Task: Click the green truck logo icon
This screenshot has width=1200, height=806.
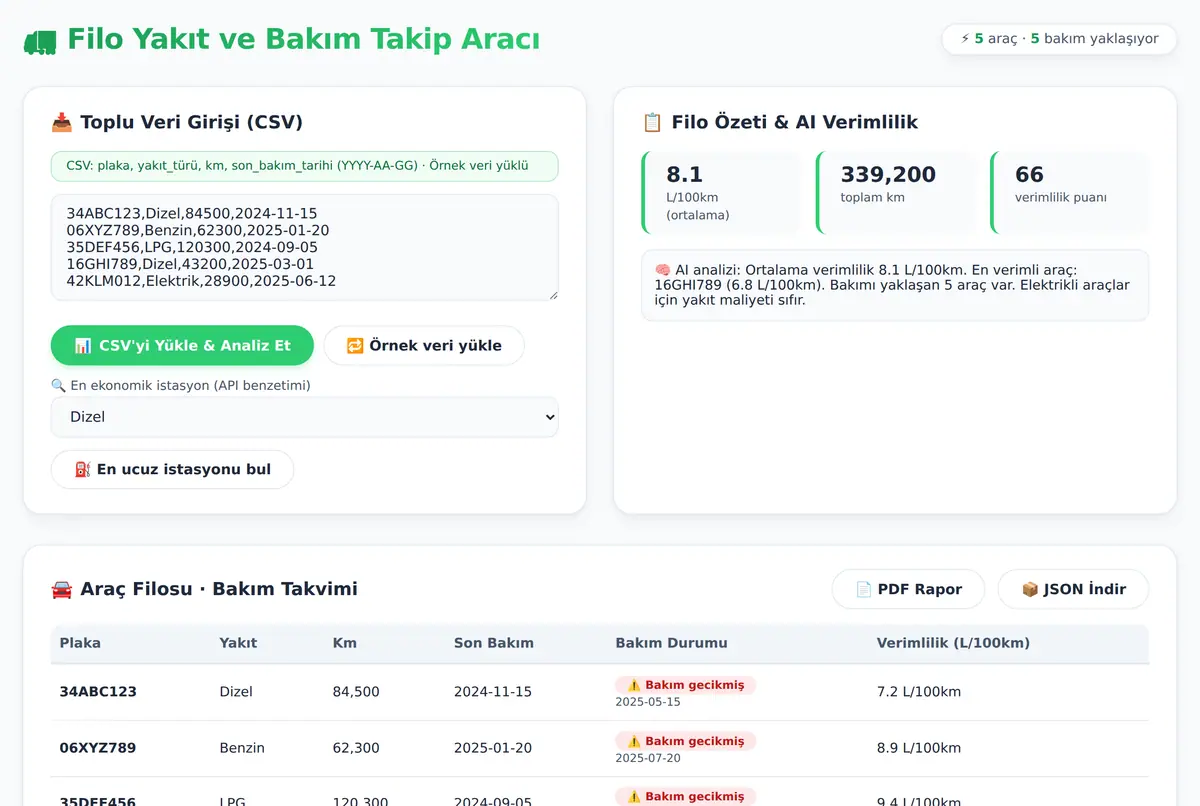Action: tap(40, 42)
